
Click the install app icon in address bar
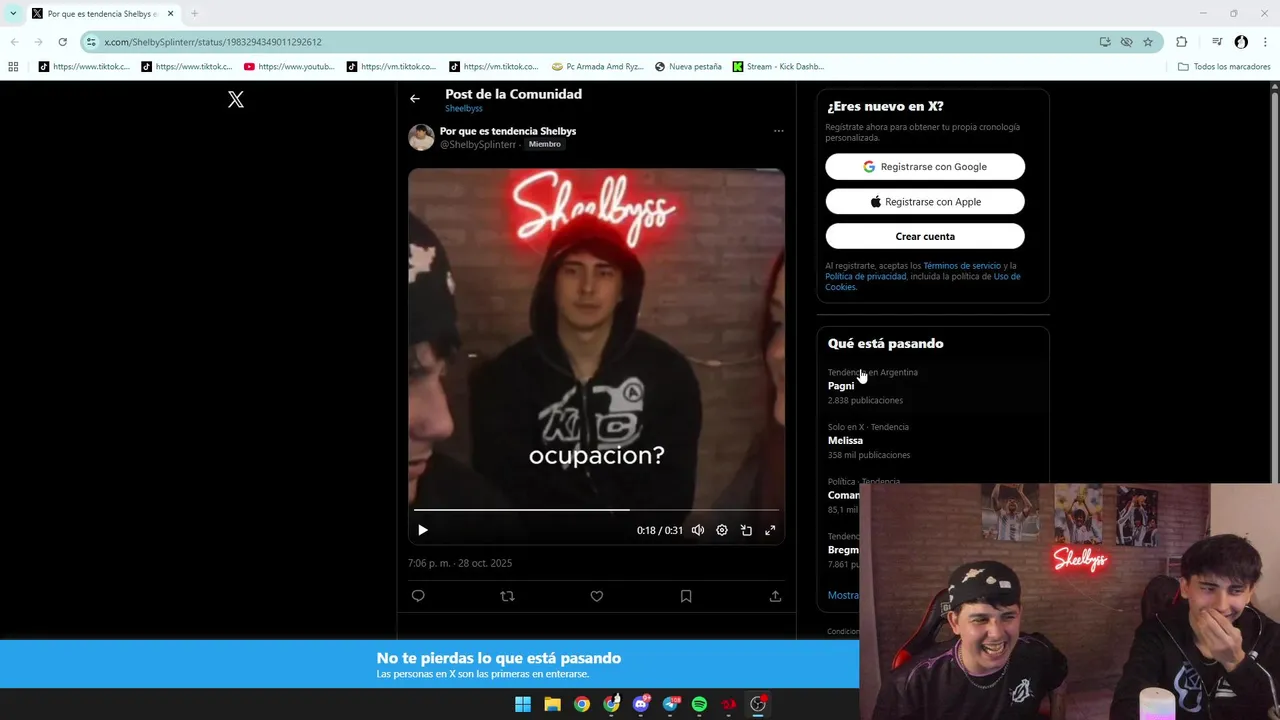click(x=1105, y=42)
